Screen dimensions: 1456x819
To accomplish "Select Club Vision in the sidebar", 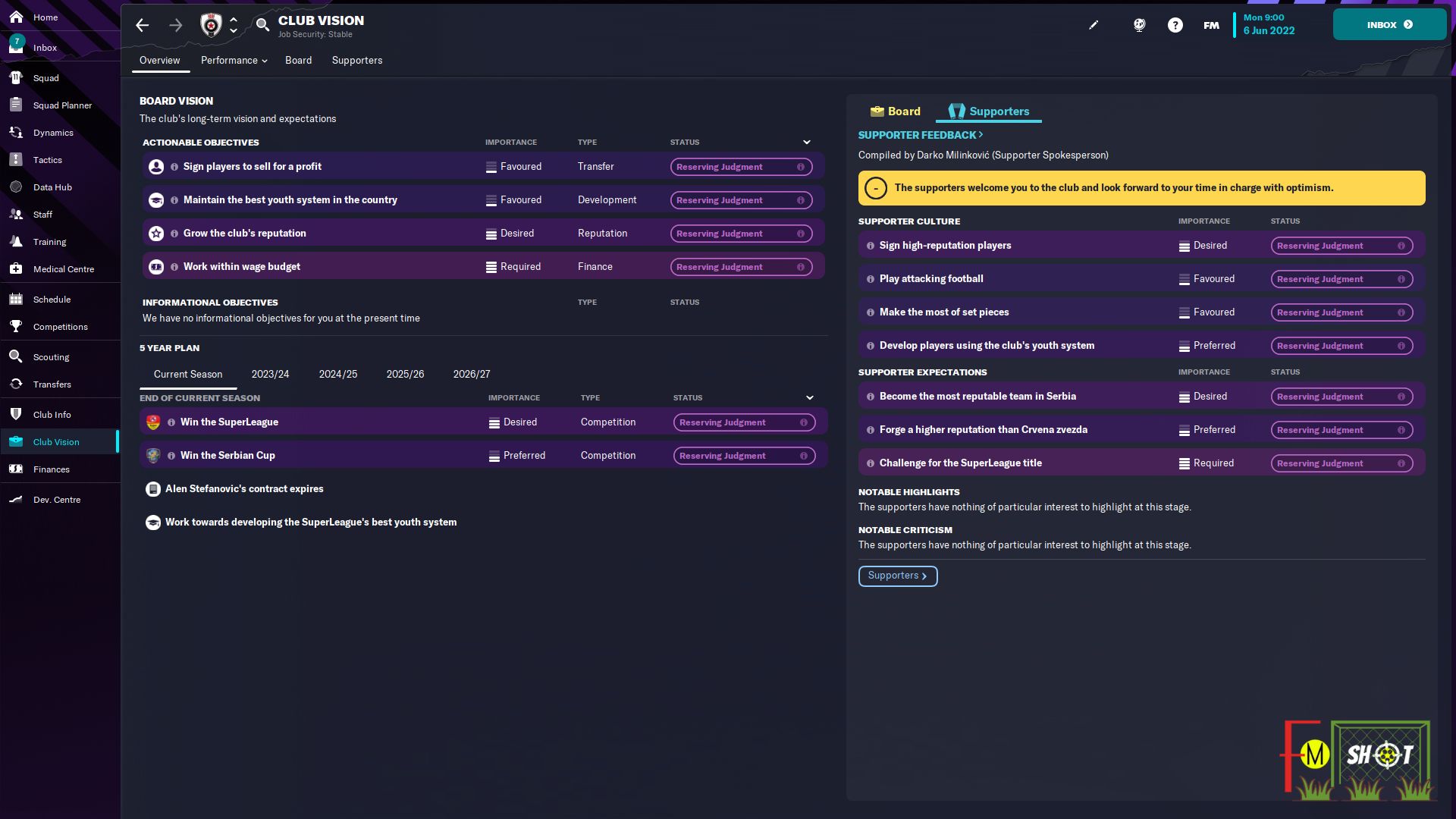I will point(59,442).
